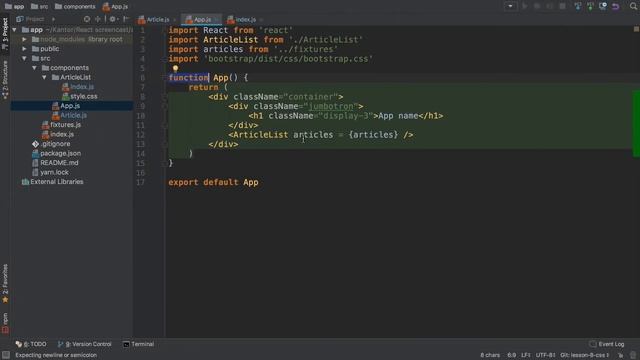Toggle the Structure tool window sidebar tab
This screenshot has width=640, height=360.
[5, 80]
